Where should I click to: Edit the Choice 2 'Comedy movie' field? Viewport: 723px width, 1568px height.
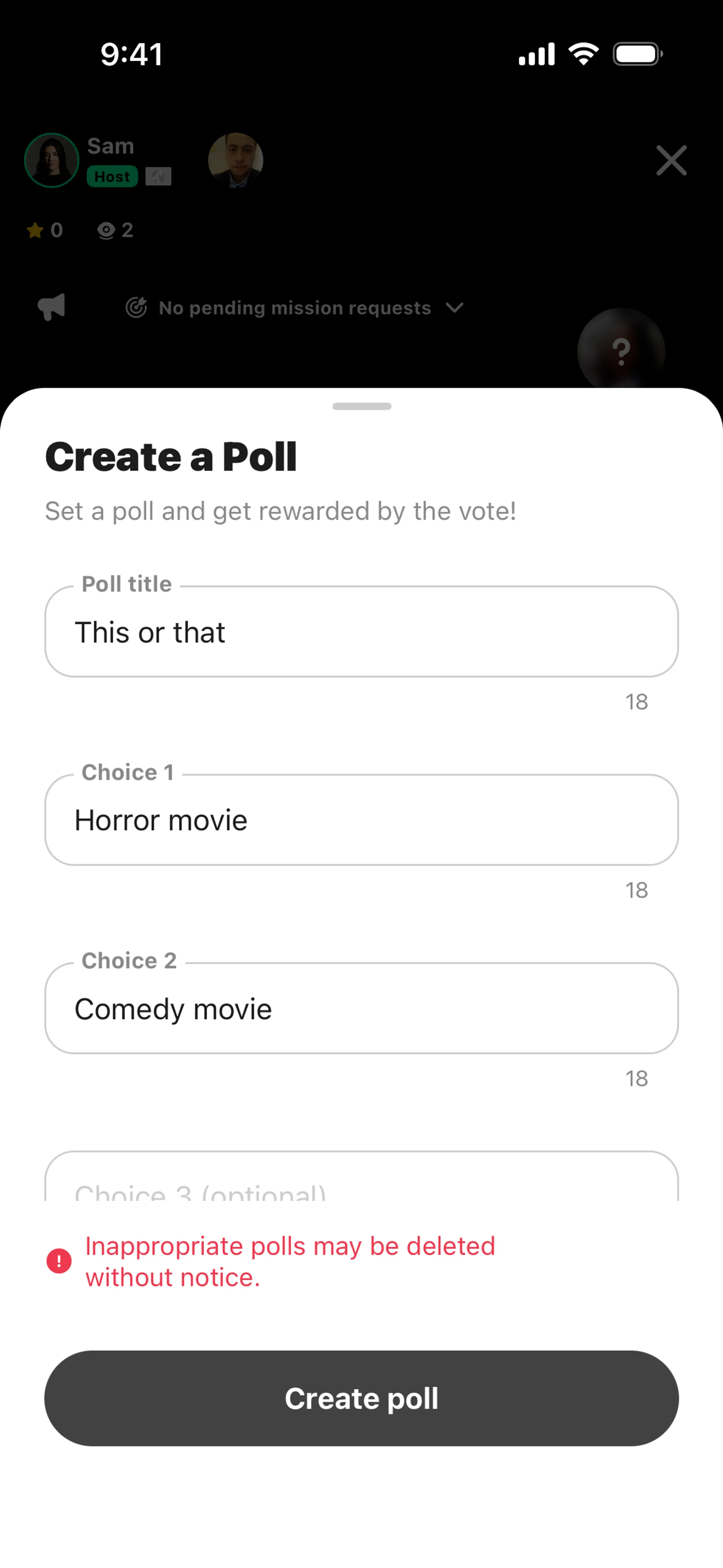click(361, 1009)
